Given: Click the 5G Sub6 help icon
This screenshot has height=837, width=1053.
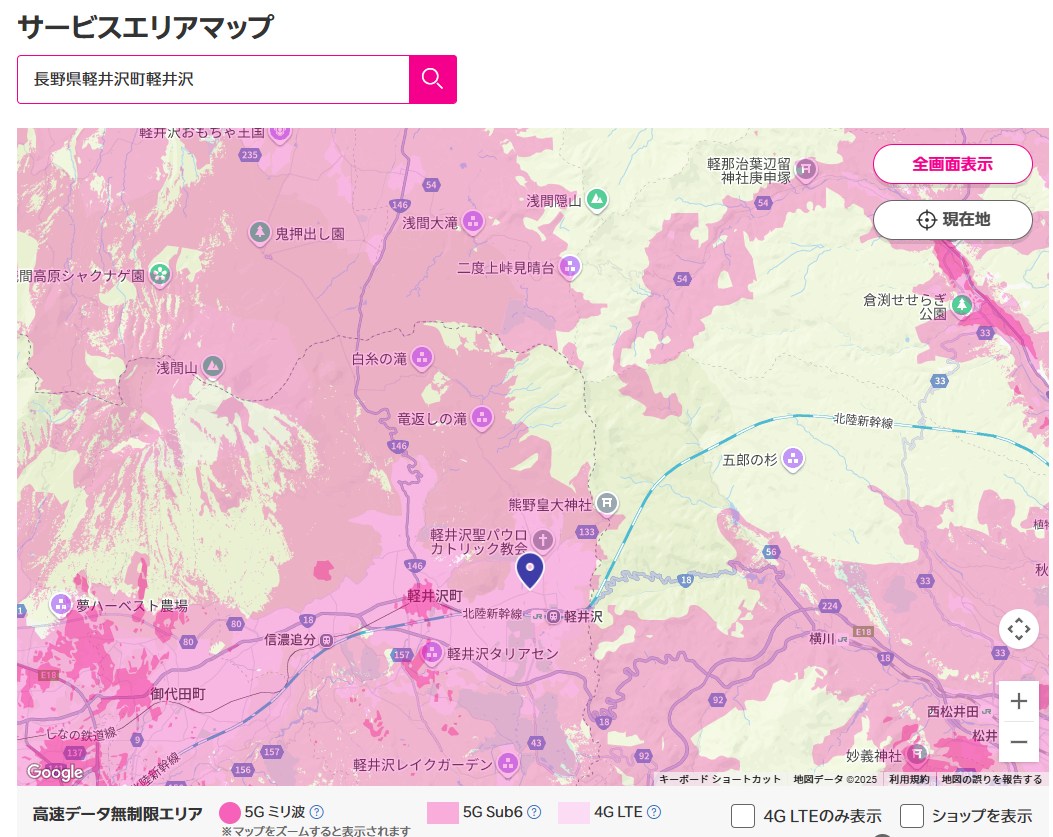Looking at the screenshot, I should point(534,812).
